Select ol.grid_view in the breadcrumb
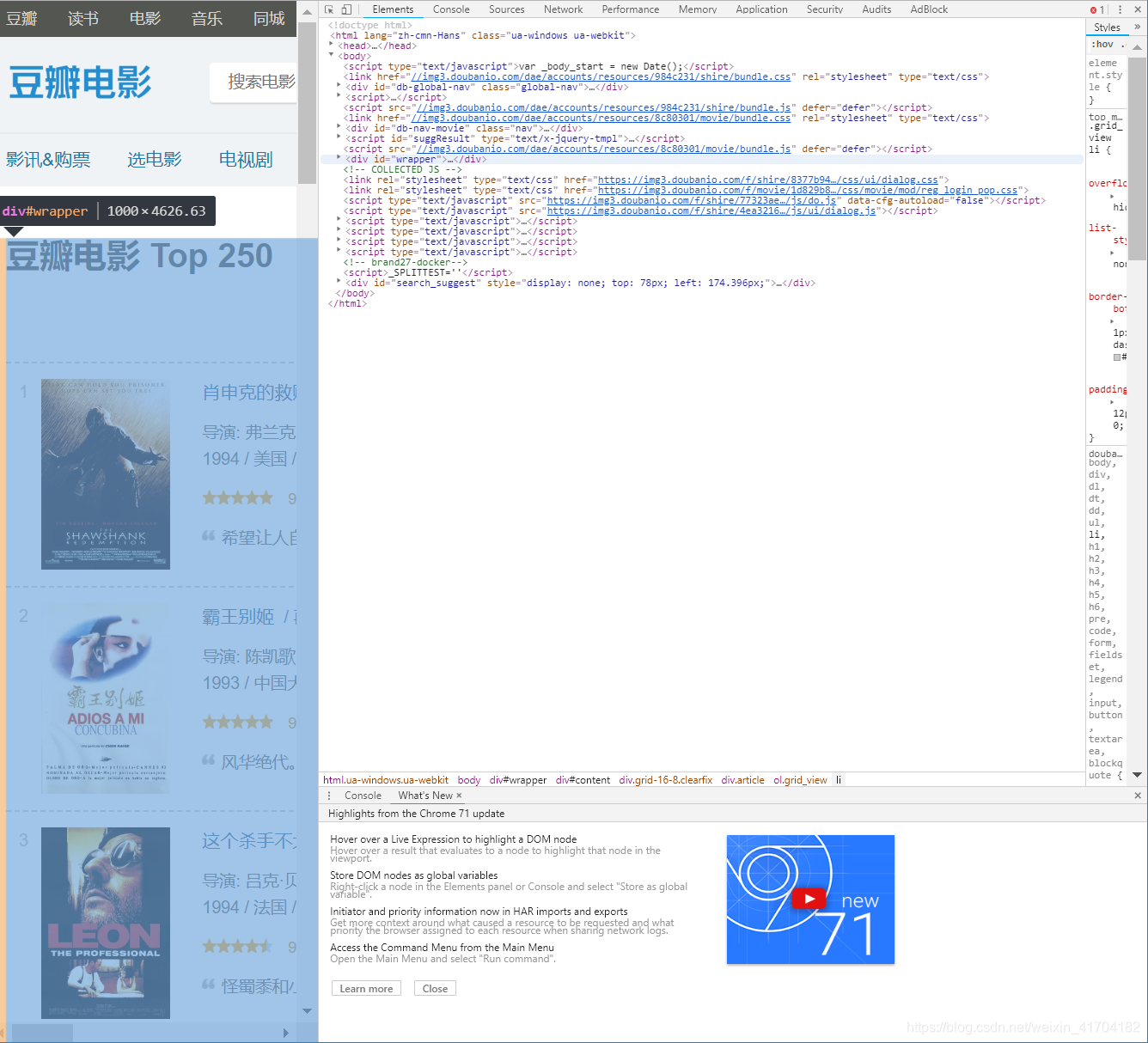1148x1043 pixels. point(800,780)
